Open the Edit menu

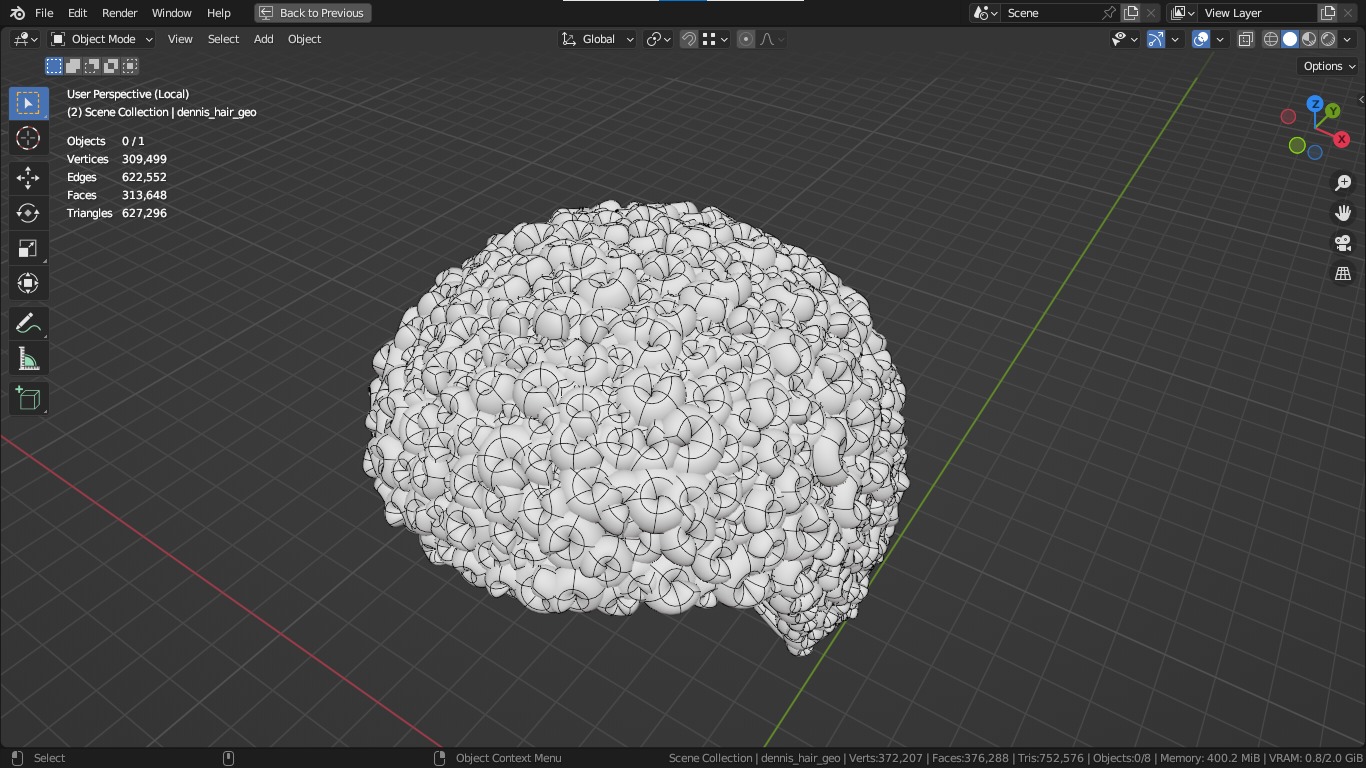coord(77,13)
